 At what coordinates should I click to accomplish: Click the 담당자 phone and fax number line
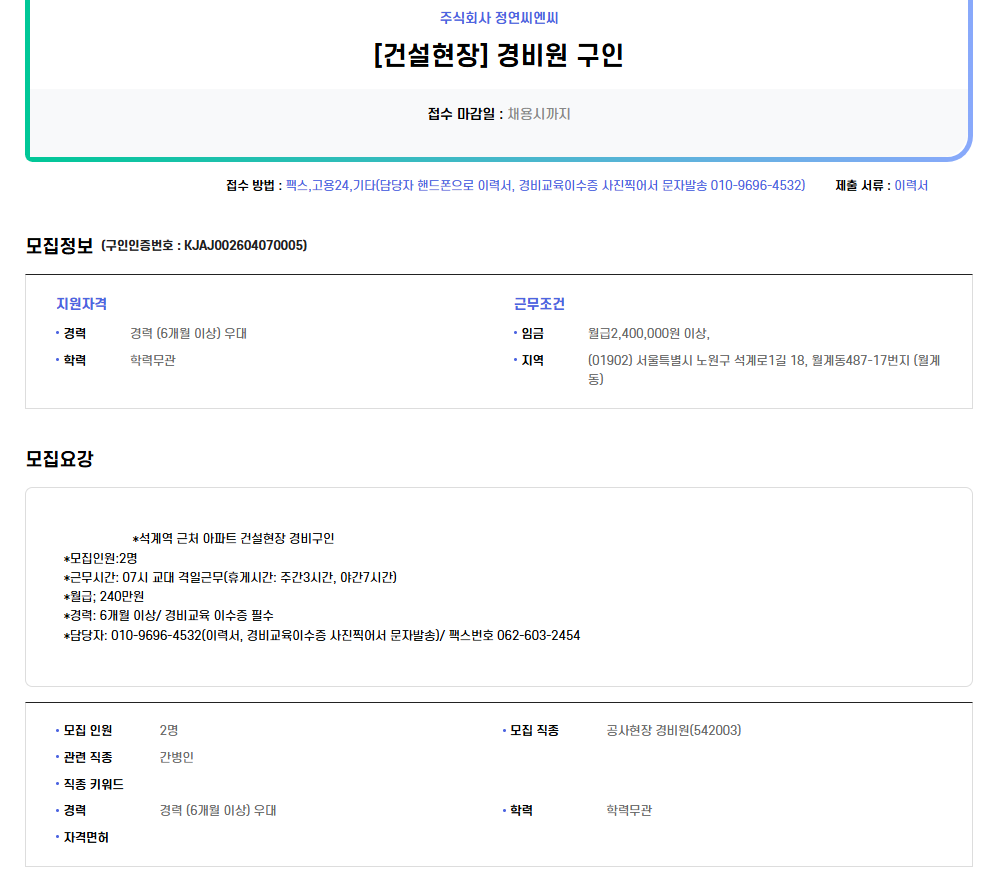321,635
